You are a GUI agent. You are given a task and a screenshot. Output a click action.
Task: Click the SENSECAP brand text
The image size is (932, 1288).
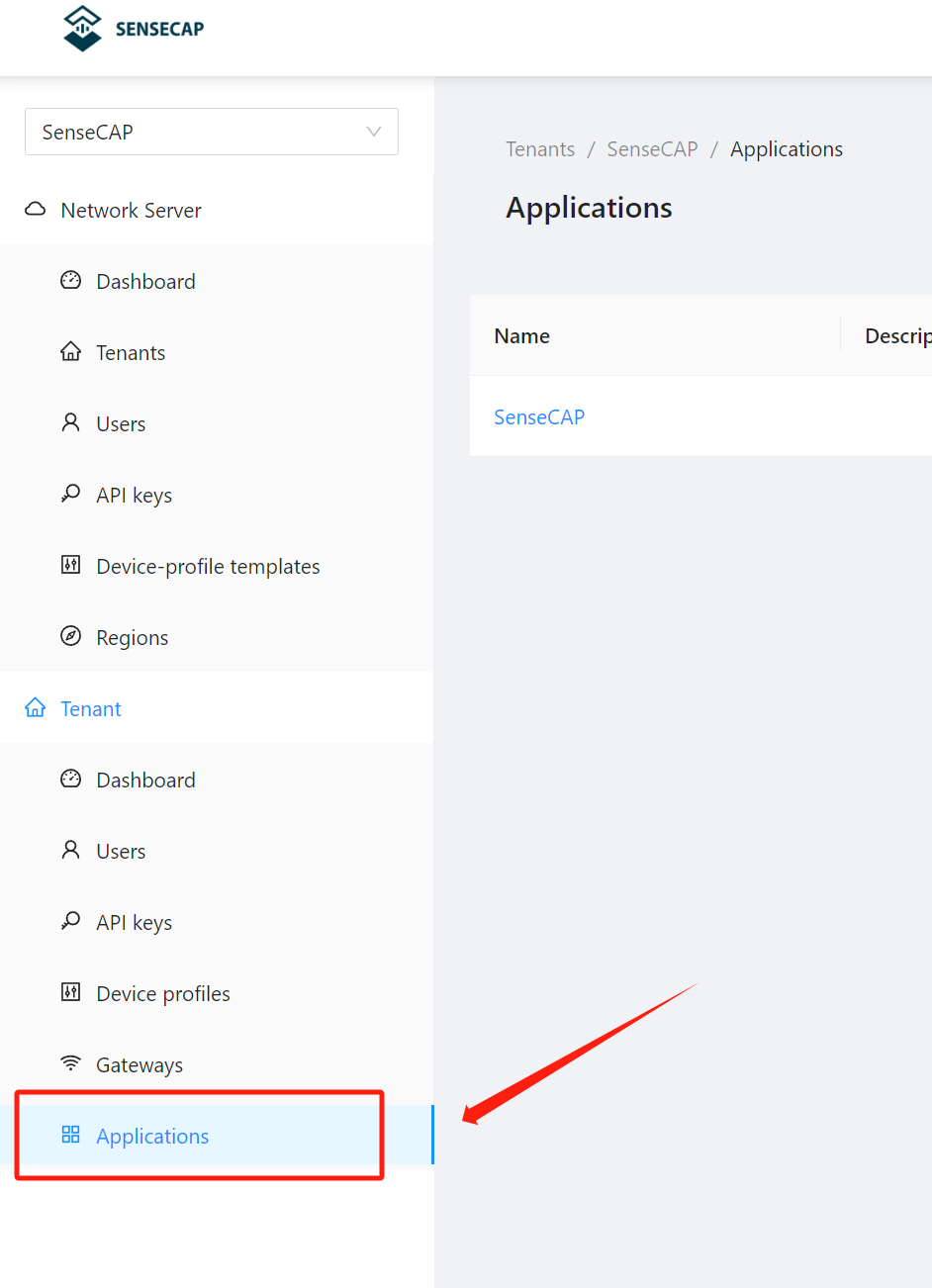pyautogui.click(x=159, y=29)
